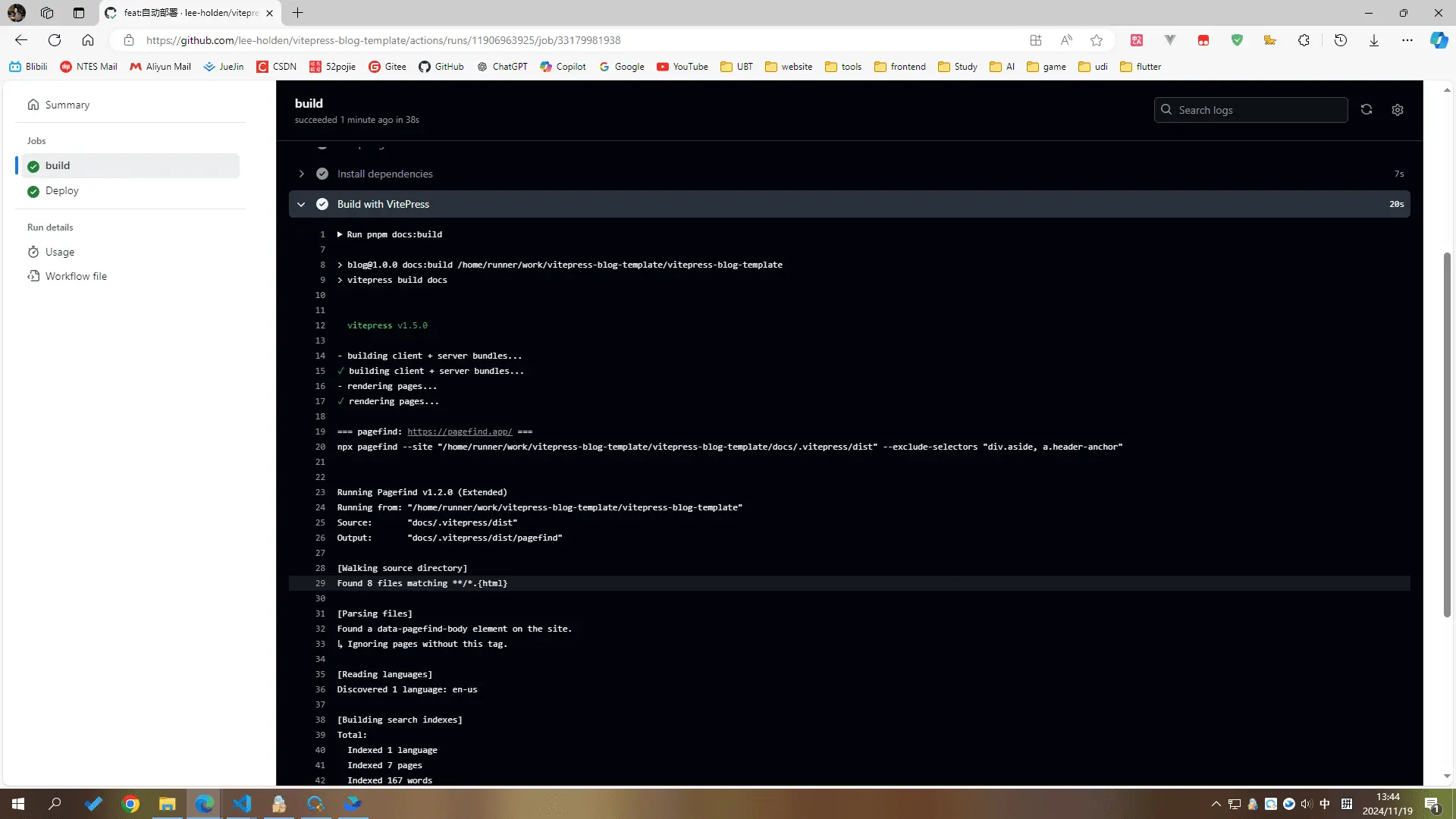Open browser downloads icon
Viewport: 1456px width, 819px height.
(1374, 40)
